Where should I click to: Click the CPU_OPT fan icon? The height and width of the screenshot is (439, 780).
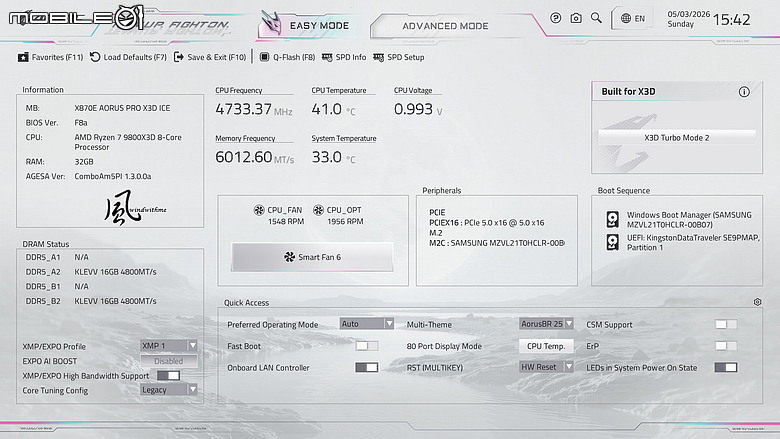coord(318,210)
